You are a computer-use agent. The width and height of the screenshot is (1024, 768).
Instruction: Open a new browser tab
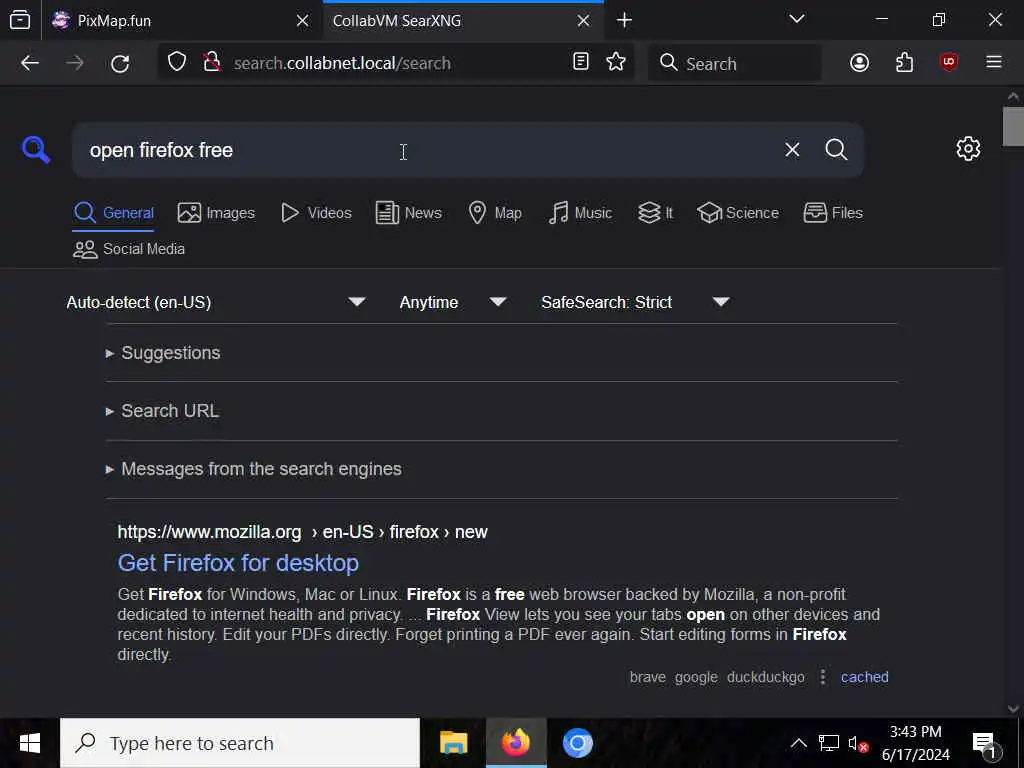624,20
